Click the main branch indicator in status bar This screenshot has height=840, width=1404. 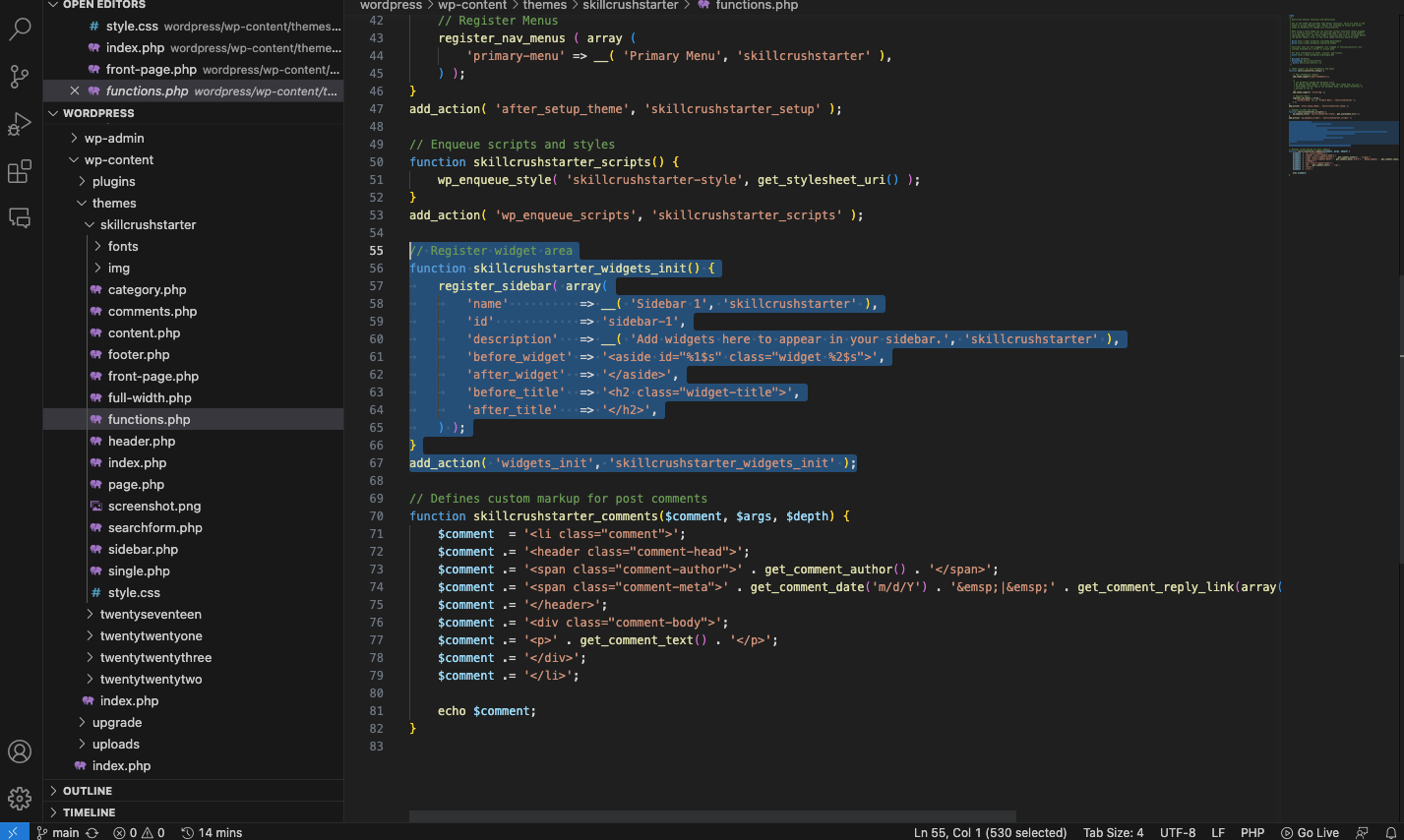click(x=57, y=832)
